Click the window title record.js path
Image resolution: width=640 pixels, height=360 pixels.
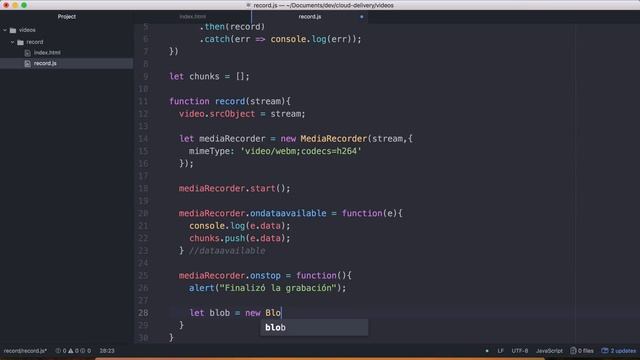(323, 5)
